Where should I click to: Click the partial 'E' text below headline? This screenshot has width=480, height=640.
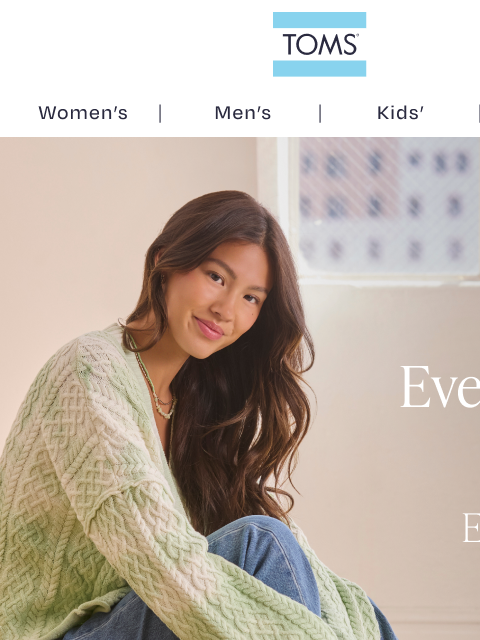pyautogui.click(x=471, y=527)
